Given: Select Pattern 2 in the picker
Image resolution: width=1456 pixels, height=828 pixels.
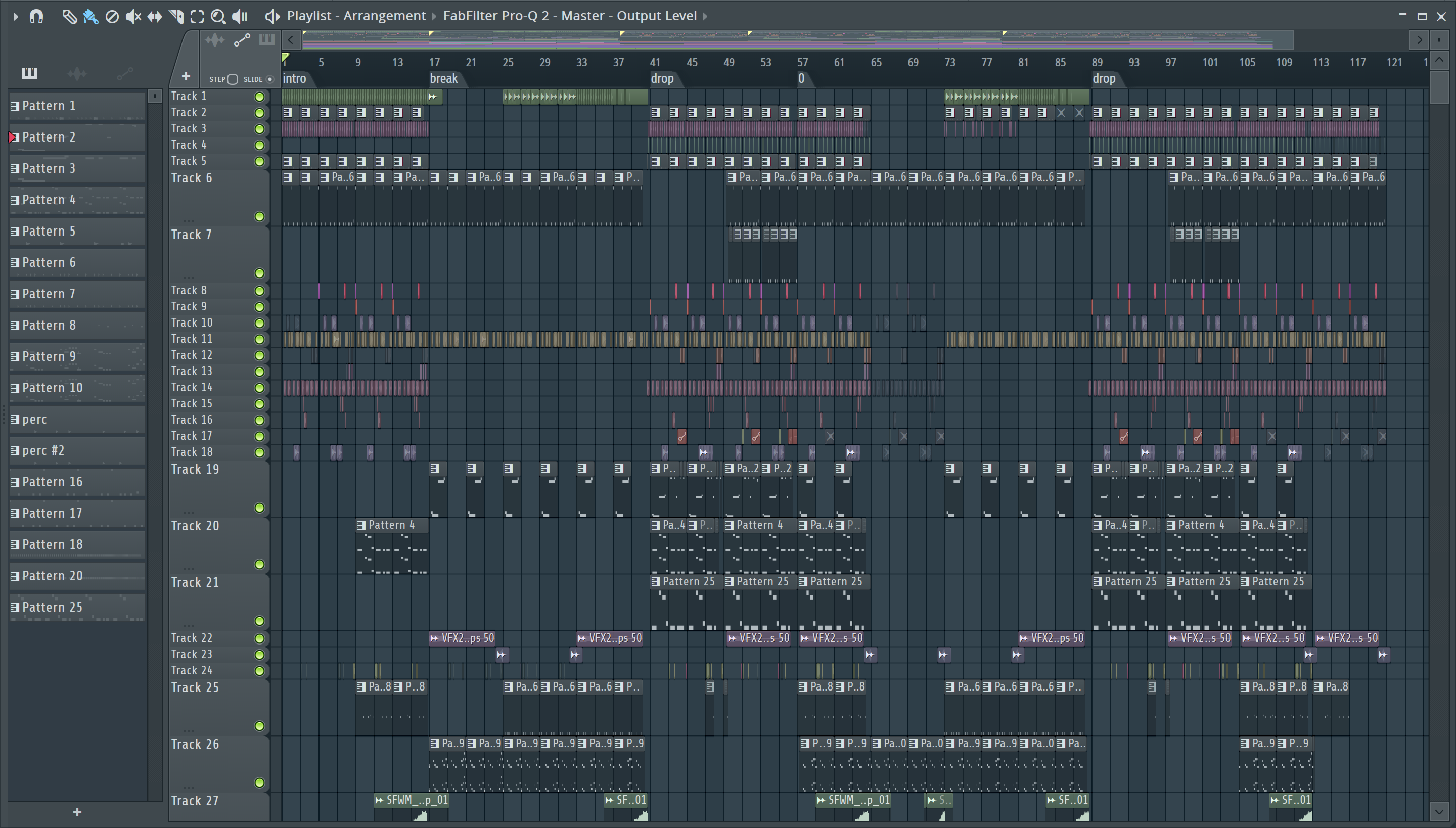Looking at the screenshot, I should [x=77, y=137].
